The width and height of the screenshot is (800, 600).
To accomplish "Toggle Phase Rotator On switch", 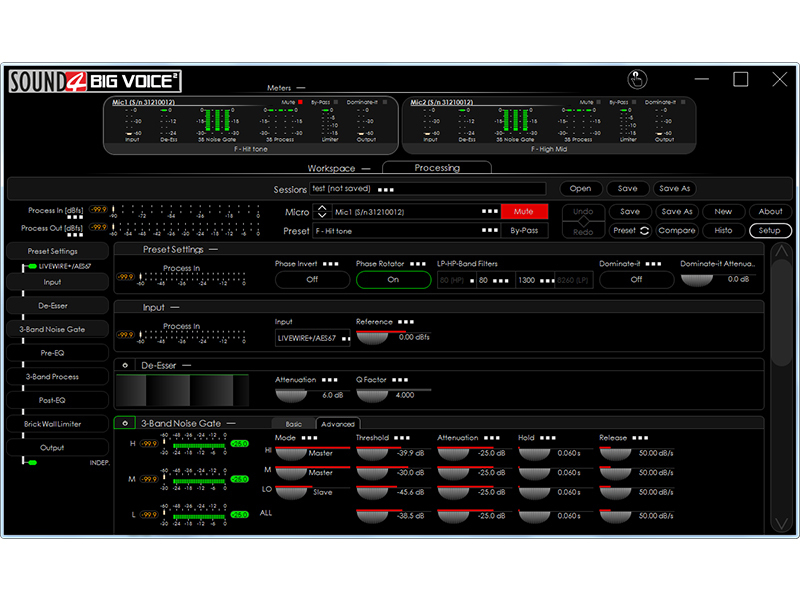I will pos(393,280).
